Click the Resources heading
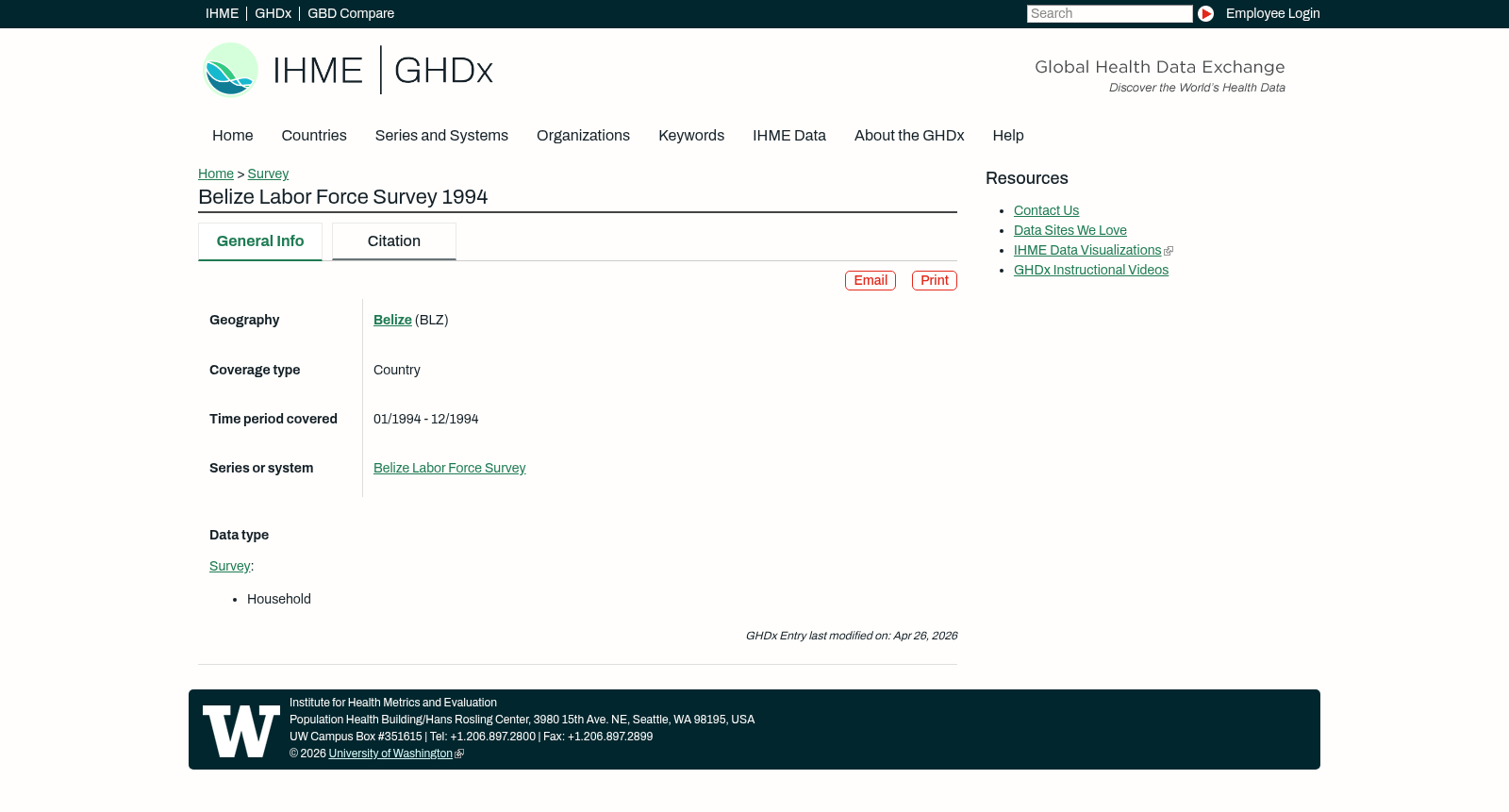This screenshot has width=1509, height=812. (1027, 178)
